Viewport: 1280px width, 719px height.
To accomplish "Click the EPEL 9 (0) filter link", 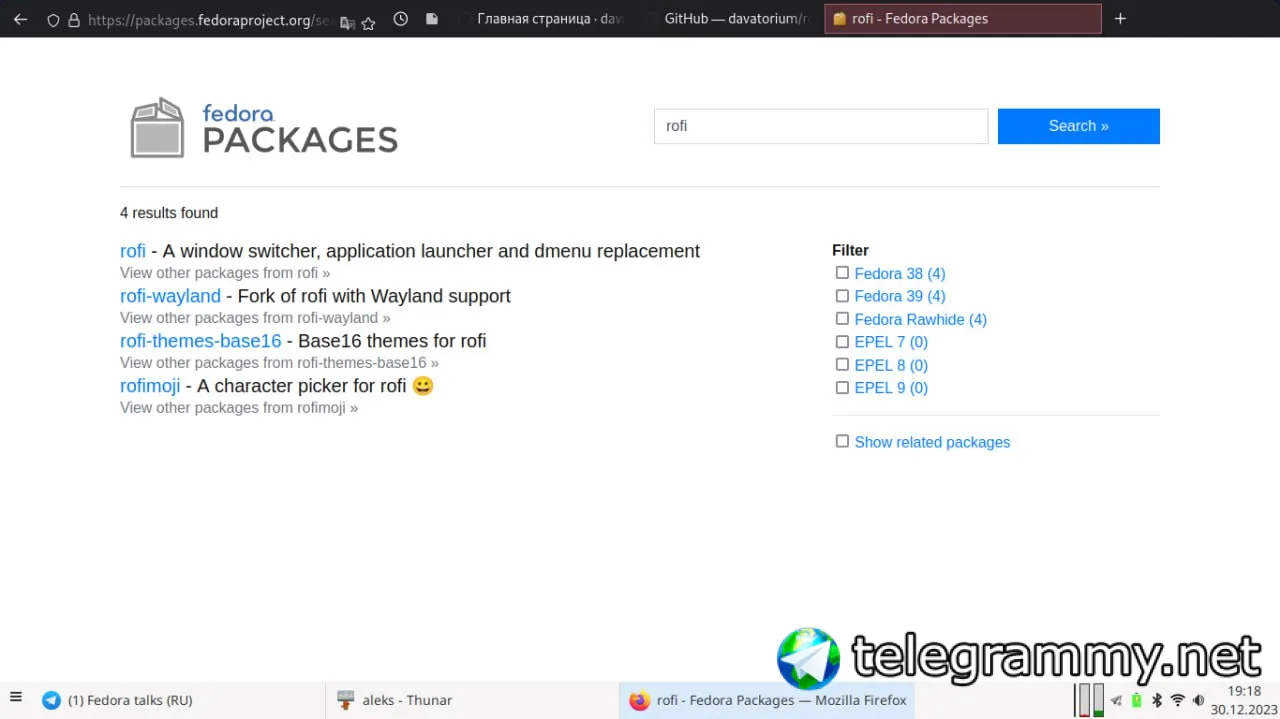I will coord(891,389).
